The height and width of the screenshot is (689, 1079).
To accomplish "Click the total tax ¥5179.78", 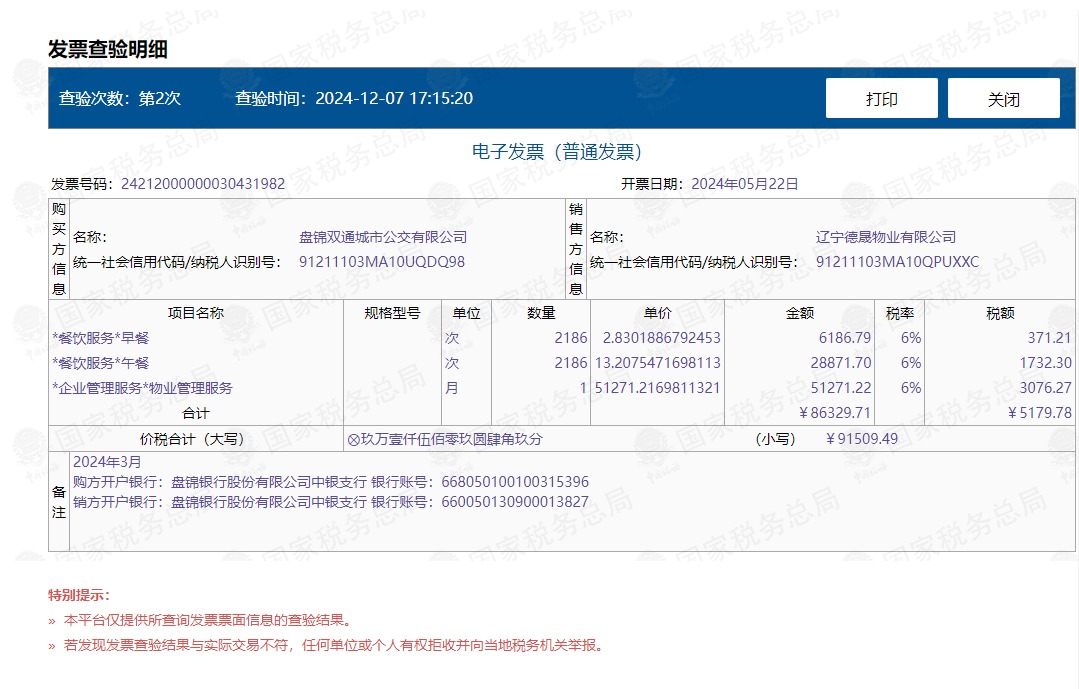I will [x=1039, y=412].
